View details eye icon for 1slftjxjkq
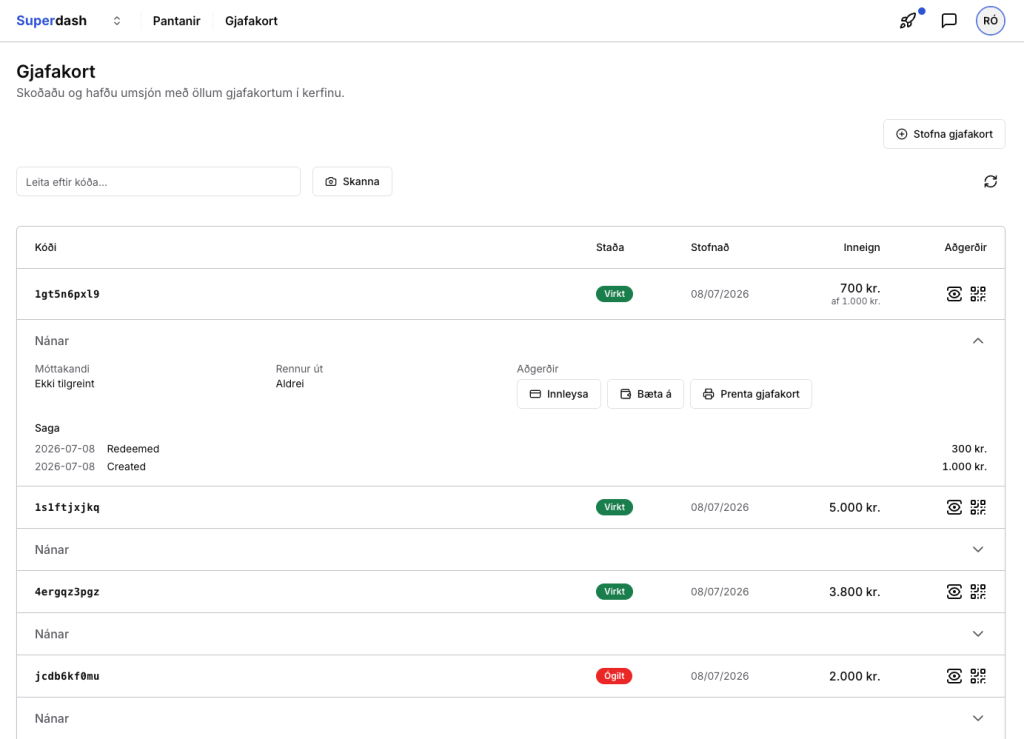Viewport: 1024px width, 739px height. [954, 507]
